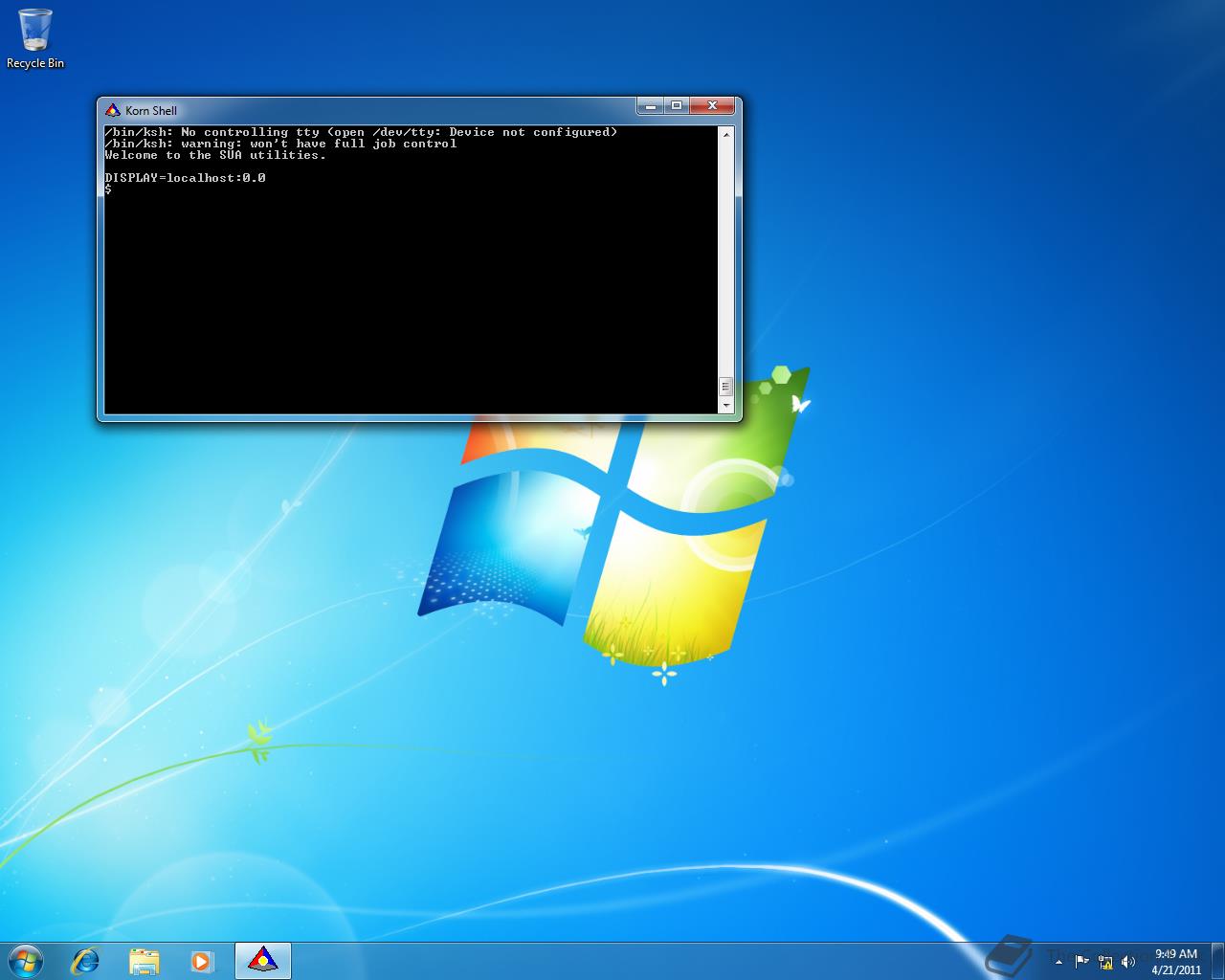The image size is (1225, 980).
Task: Open the Action Center flag icon
Action: [1081, 961]
